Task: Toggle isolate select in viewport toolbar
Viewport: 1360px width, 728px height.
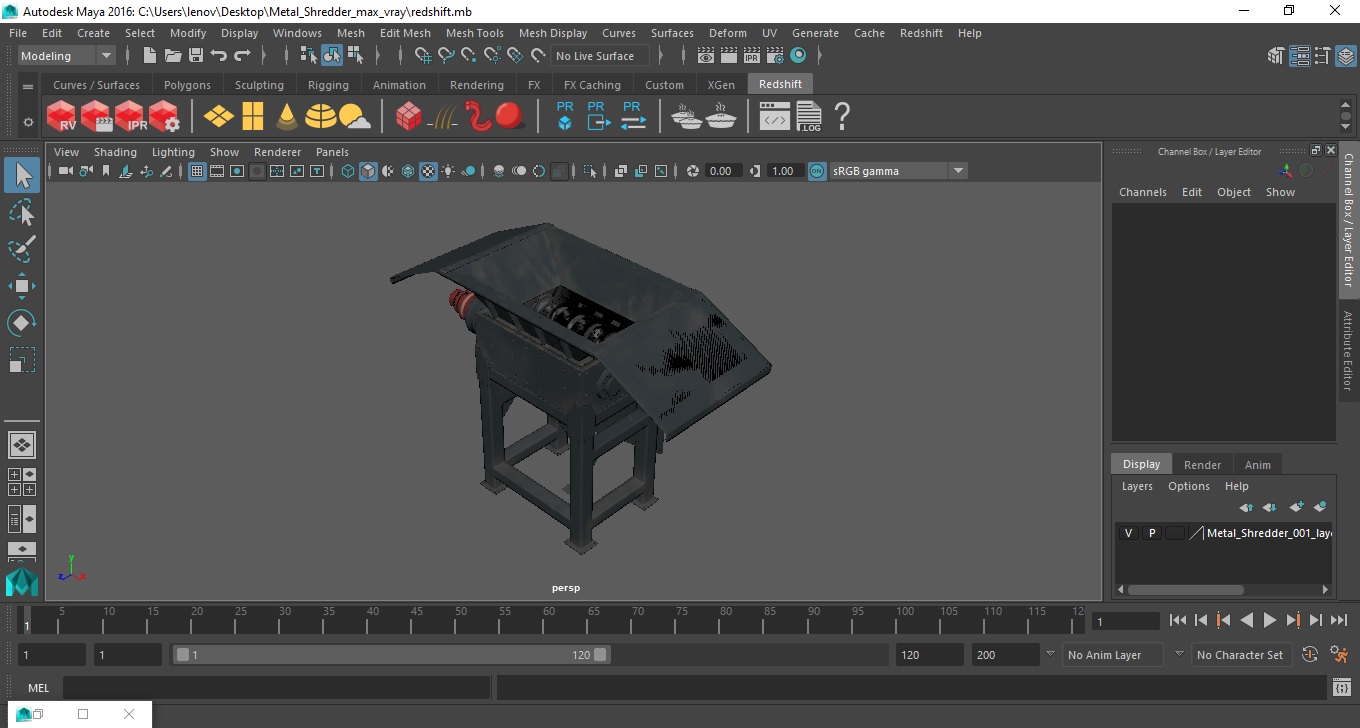Action: pyautogui.click(x=591, y=171)
